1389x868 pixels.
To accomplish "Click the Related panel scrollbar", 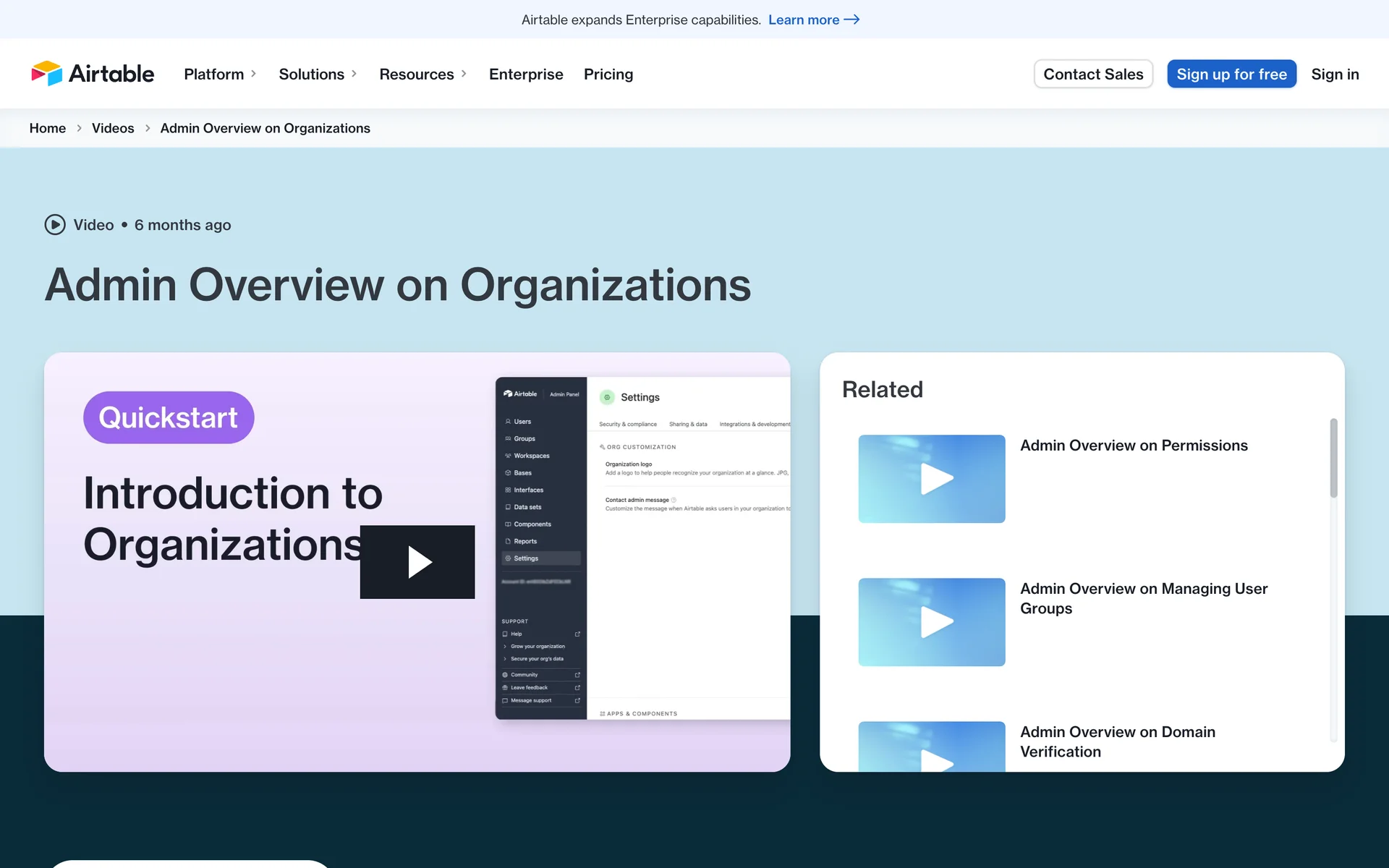I will coord(1333,459).
